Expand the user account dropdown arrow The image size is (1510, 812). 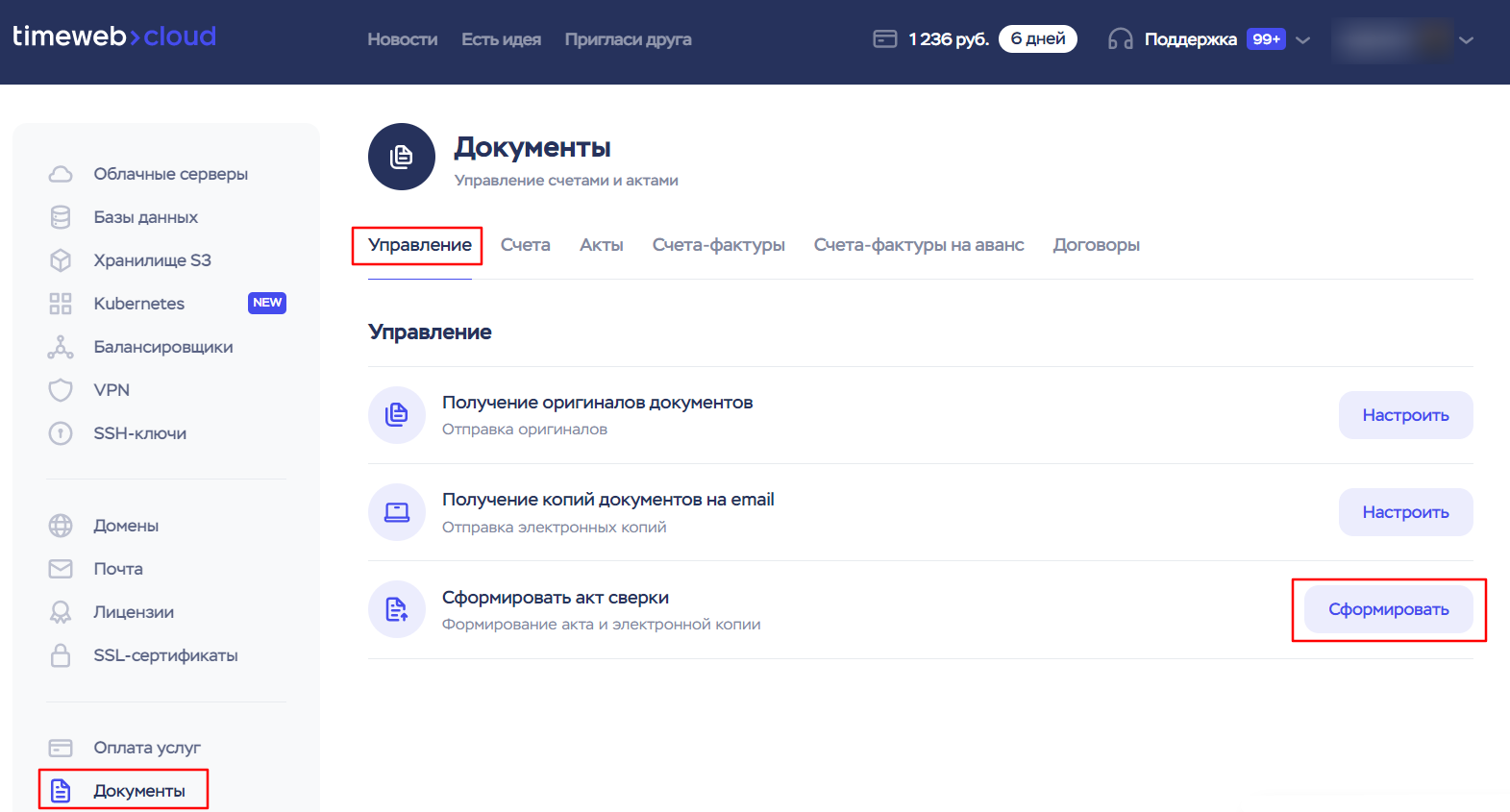(x=1466, y=40)
